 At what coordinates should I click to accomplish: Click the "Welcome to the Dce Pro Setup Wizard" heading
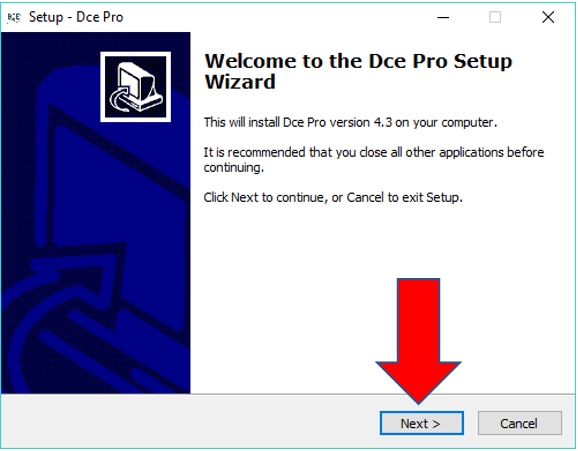click(x=358, y=71)
